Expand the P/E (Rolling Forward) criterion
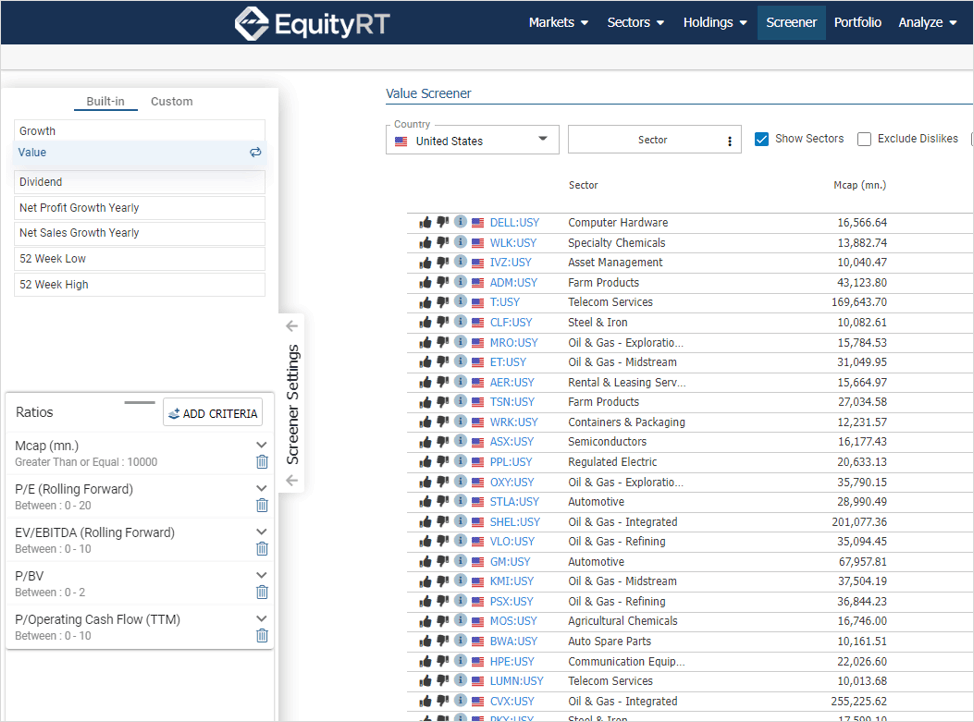This screenshot has height=722, width=974. tap(262, 488)
